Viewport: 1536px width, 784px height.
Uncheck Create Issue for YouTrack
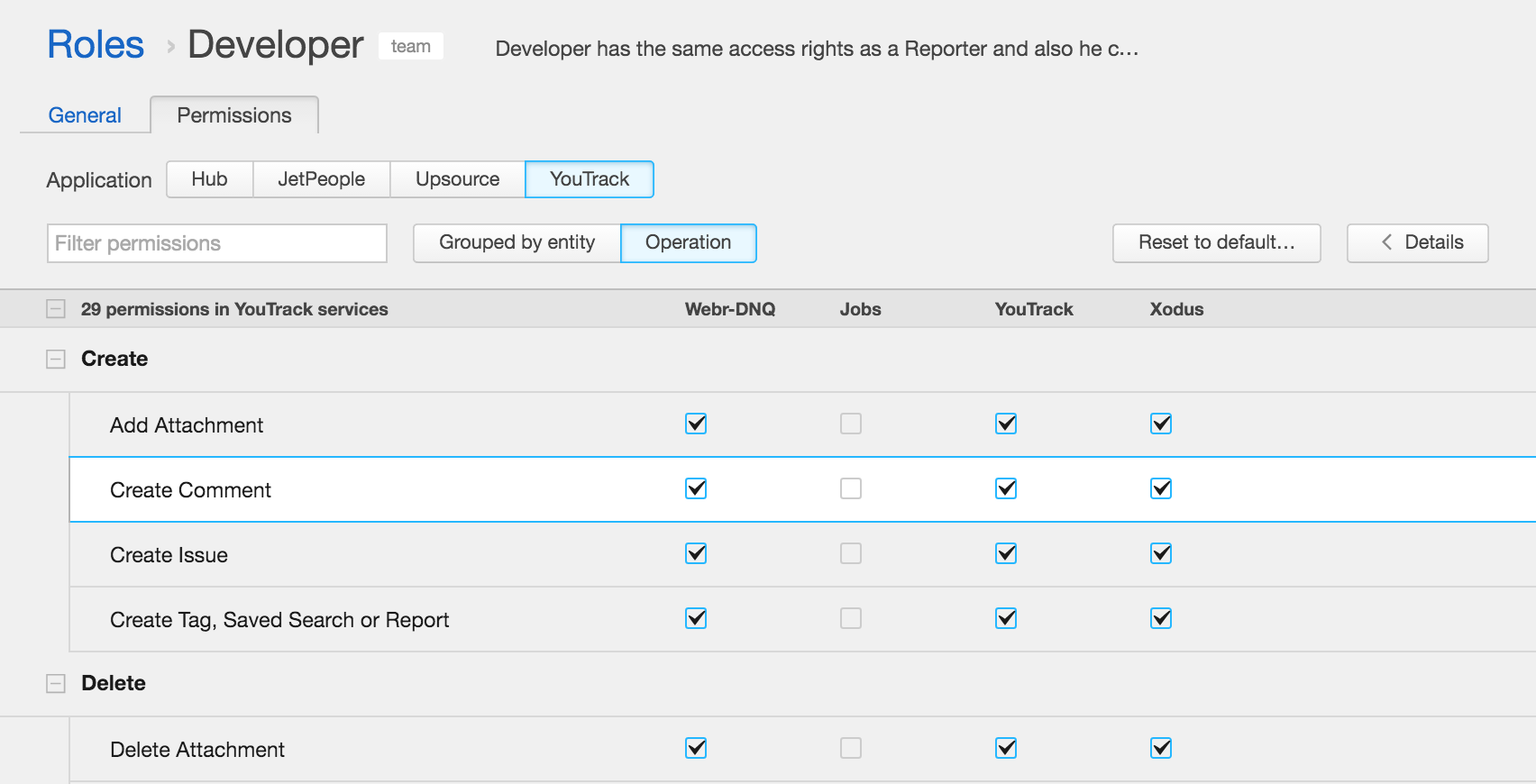point(1006,553)
